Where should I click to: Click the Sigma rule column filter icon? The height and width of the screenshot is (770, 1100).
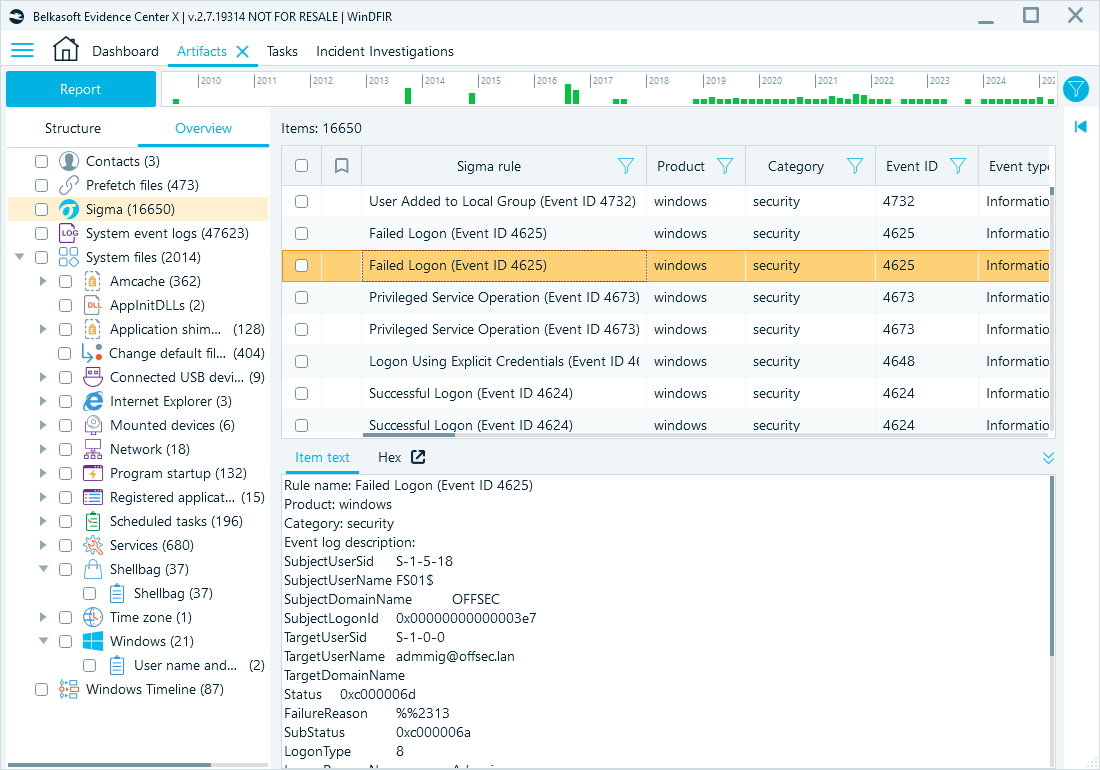(626, 166)
